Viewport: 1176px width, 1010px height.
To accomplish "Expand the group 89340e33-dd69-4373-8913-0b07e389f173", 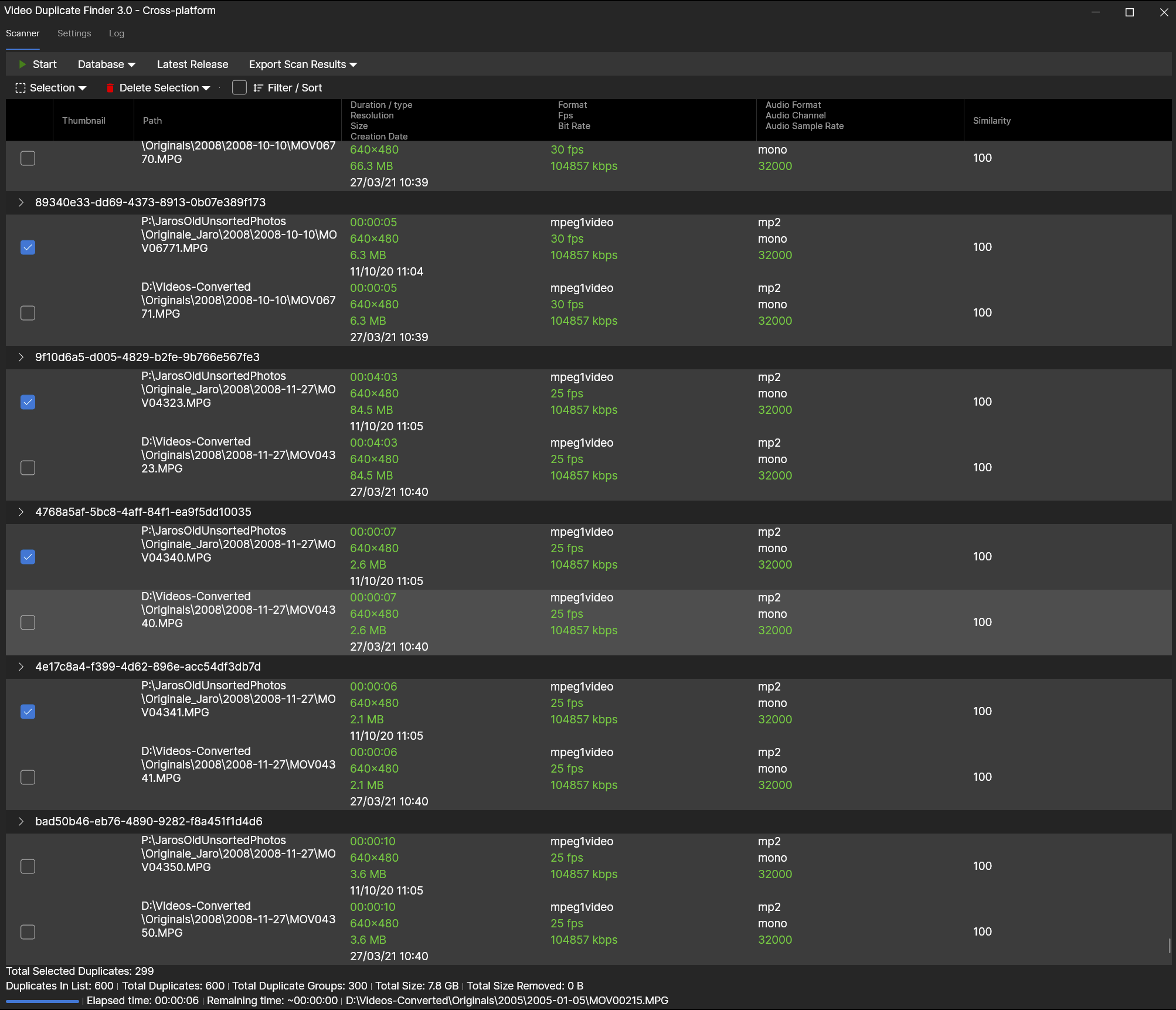I will pos(21,202).
